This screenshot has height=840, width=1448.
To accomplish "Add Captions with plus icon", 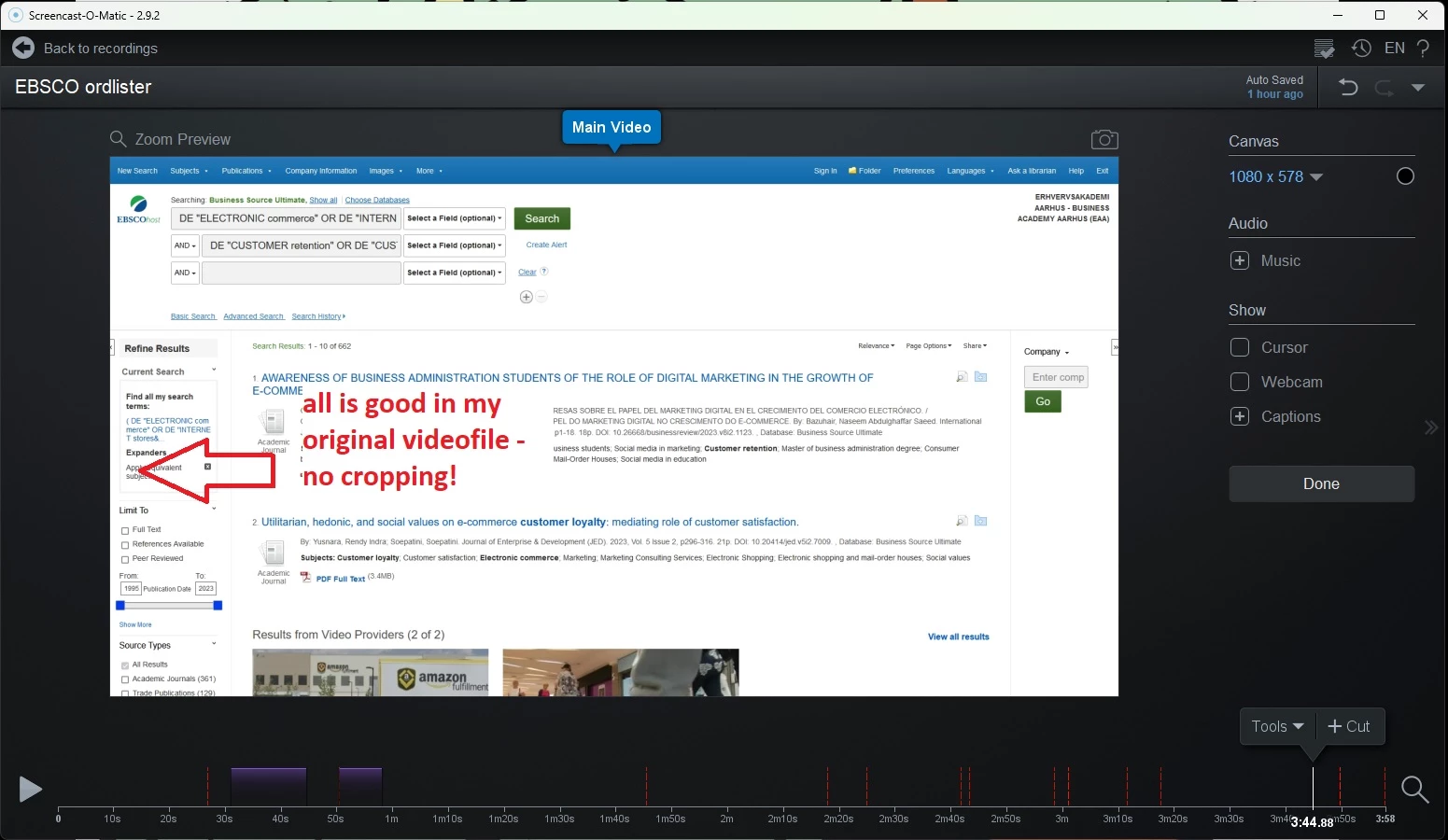I will 1240,416.
